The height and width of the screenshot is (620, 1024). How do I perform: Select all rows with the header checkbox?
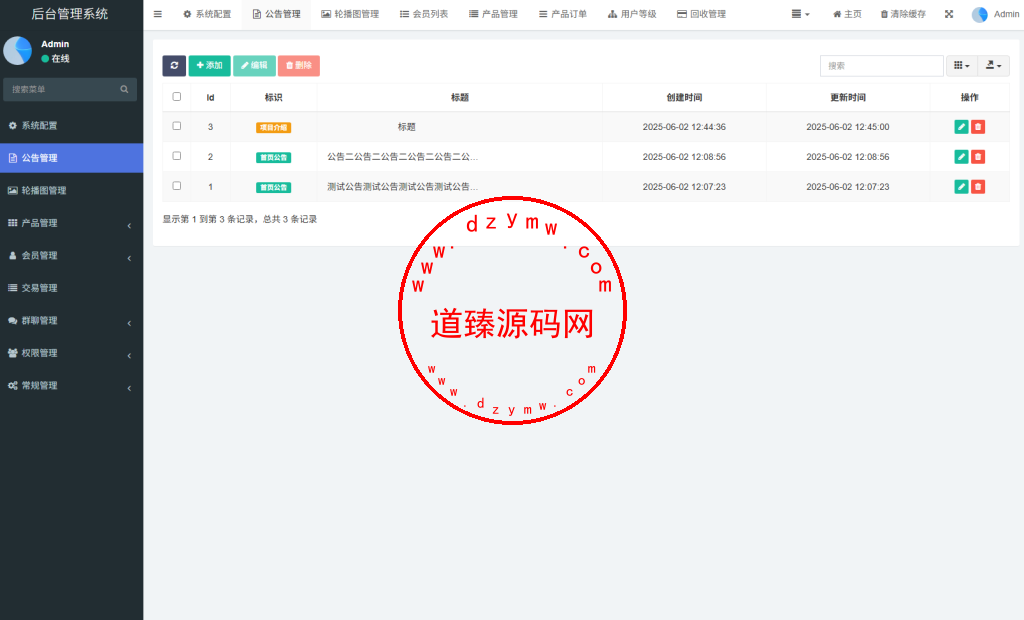pyautogui.click(x=176, y=97)
